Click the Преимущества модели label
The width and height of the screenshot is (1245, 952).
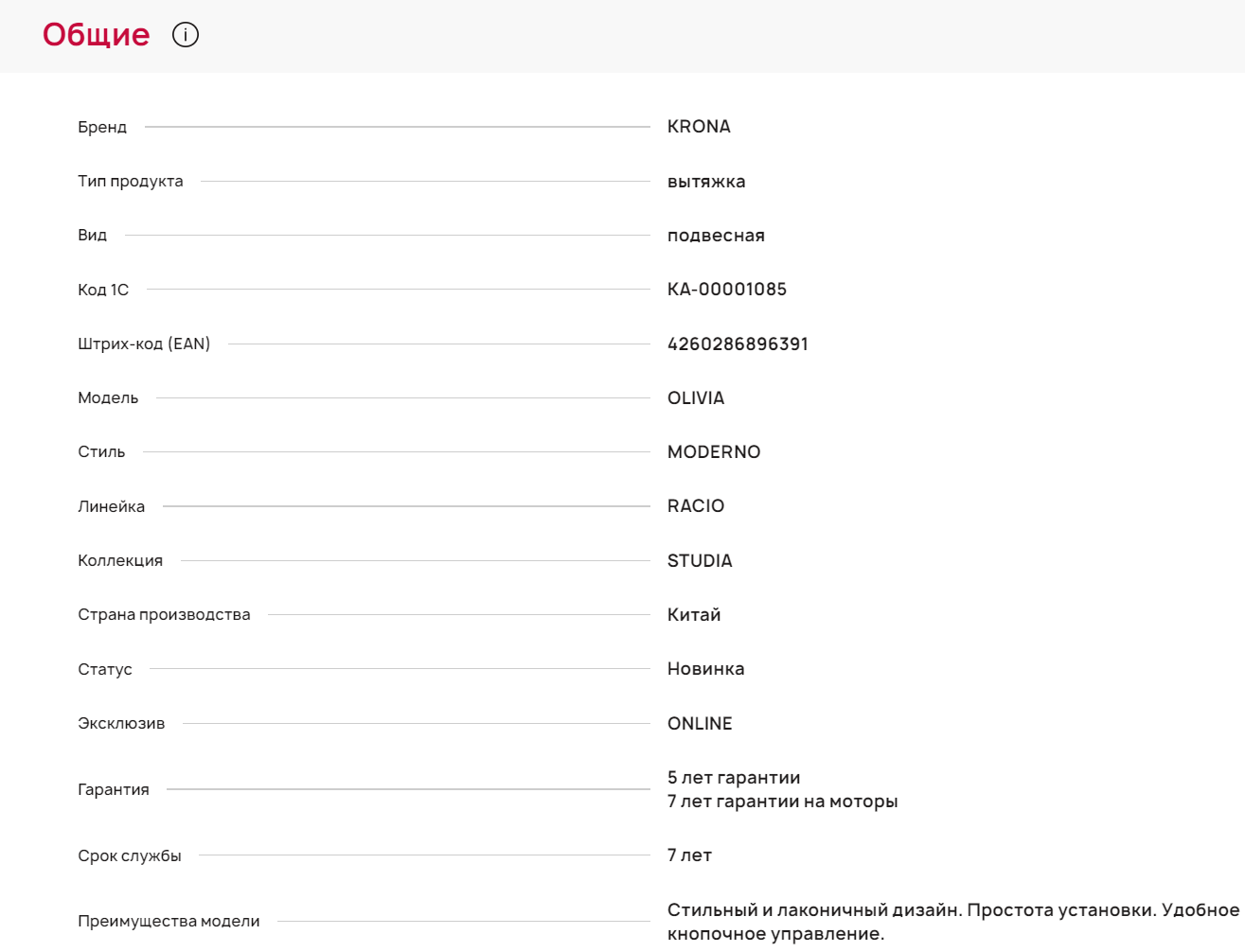click(169, 922)
